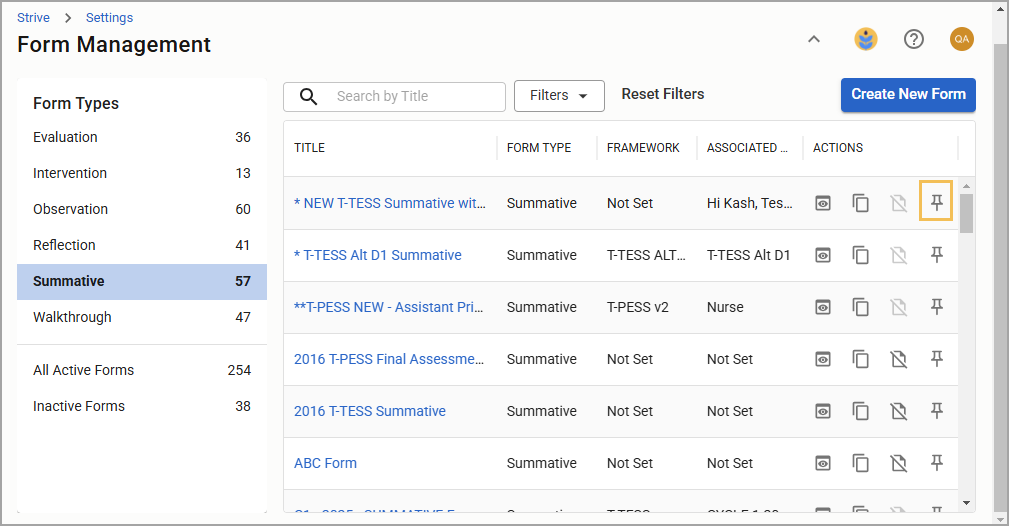Deactivate the ABC Form
This screenshot has height=526, width=1009.
899,464
